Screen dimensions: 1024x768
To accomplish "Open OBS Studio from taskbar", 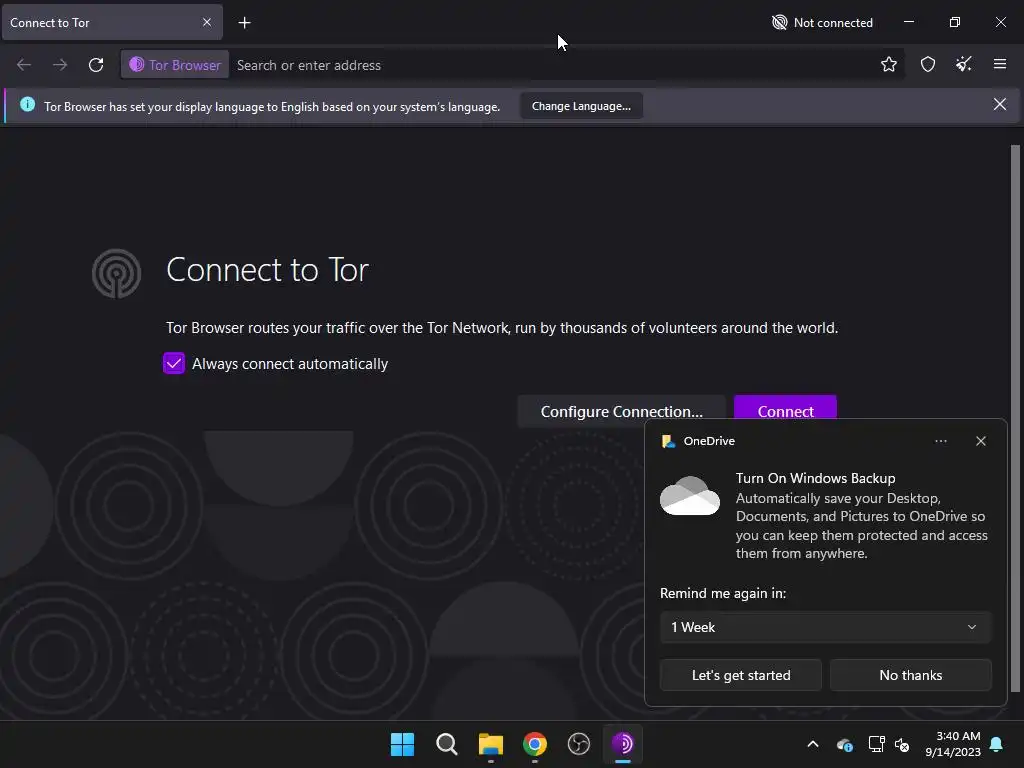I will (579, 744).
